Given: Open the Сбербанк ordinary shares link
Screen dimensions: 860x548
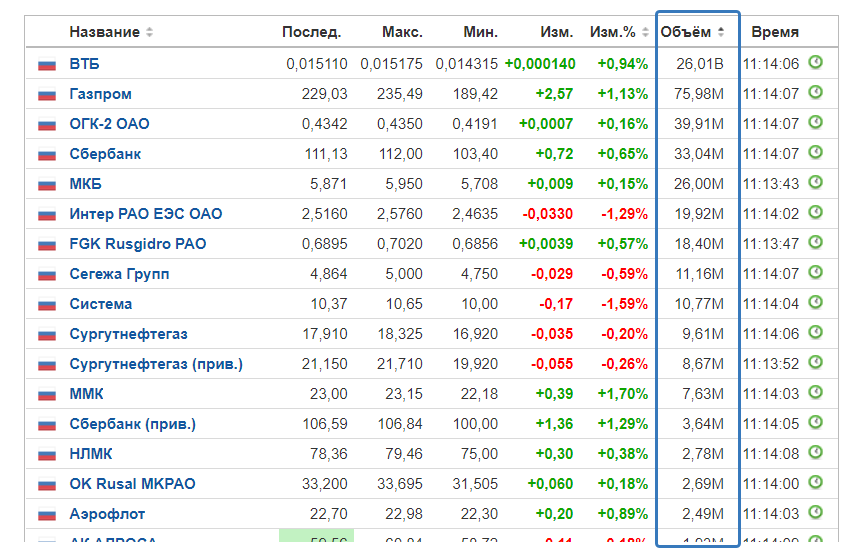Looking at the screenshot, I should pos(105,154).
